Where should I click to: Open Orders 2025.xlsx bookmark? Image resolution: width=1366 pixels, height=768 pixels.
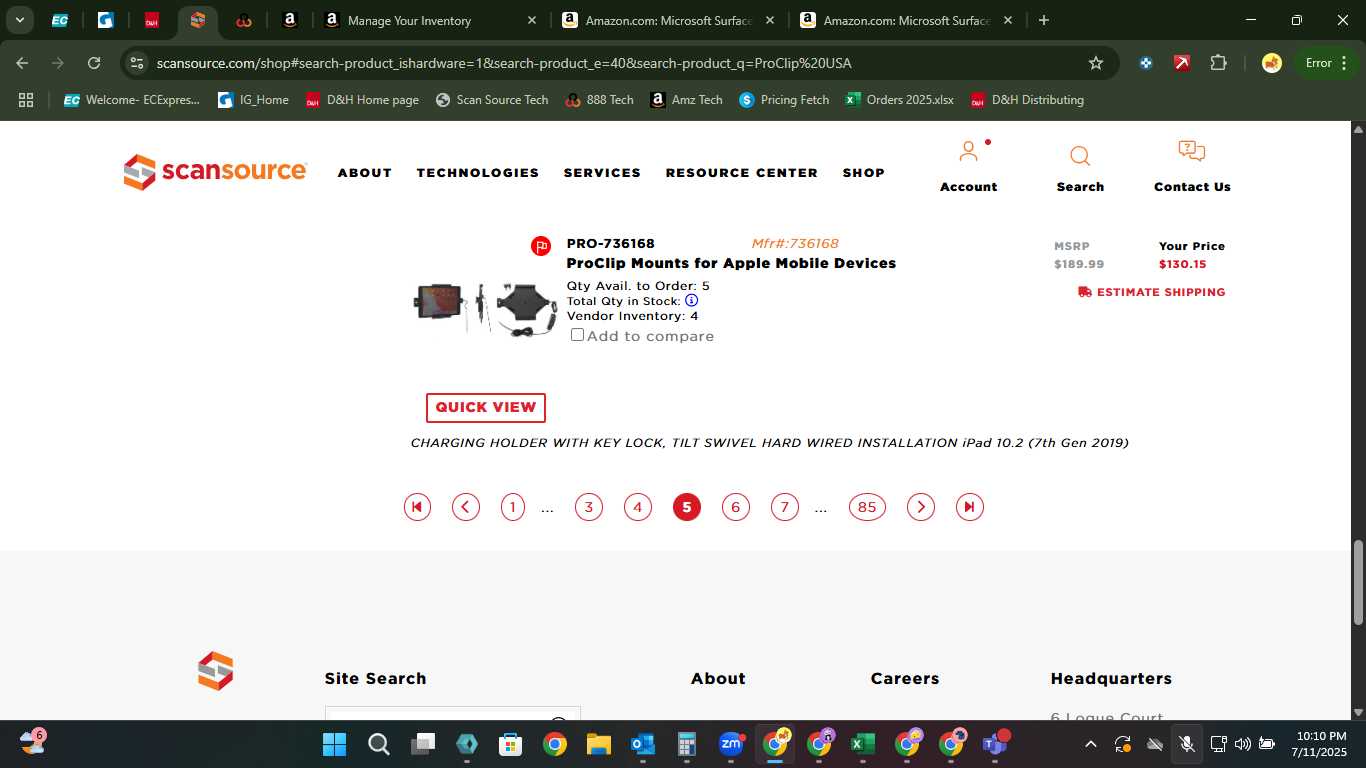(x=900, y=100)
